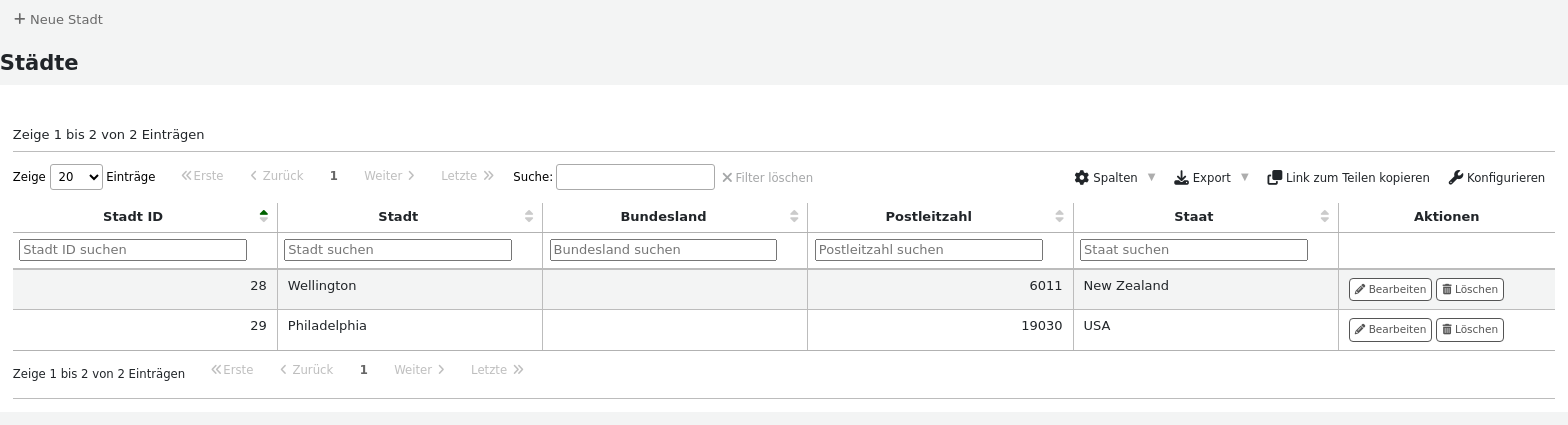Click the Export download icon
This screenshot has width=1568, height=425.
[1181, 177]
